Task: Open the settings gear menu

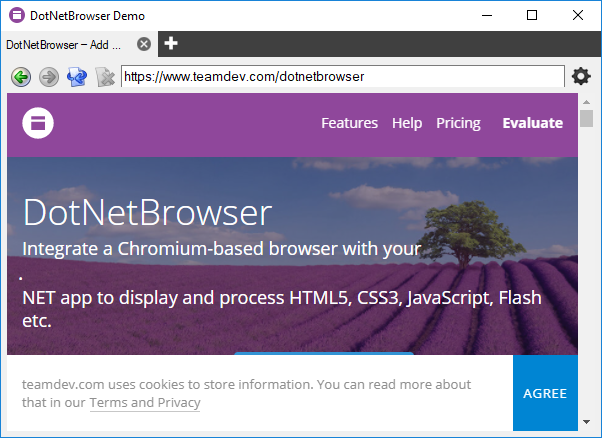Action: click(x=581, y=76)
